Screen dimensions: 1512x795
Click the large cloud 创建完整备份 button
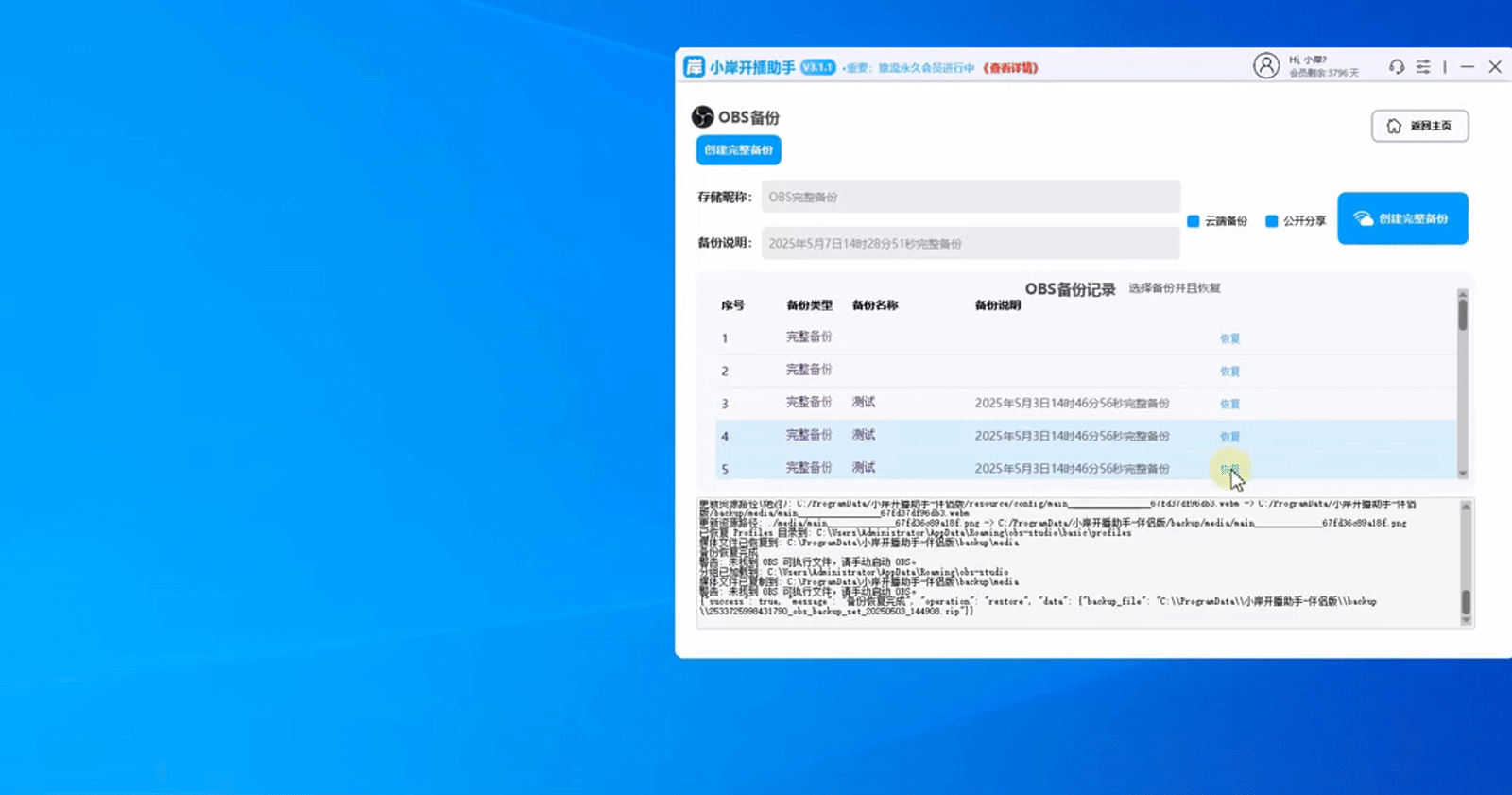pyautogui.click(x=1402, y=218)
